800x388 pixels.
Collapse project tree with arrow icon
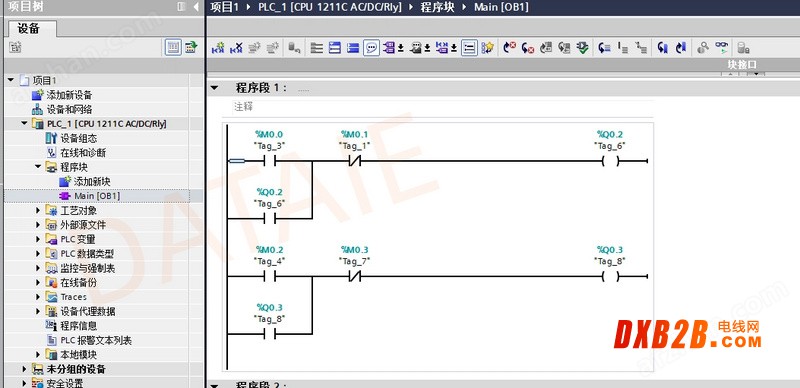click(x=195, y=7)
